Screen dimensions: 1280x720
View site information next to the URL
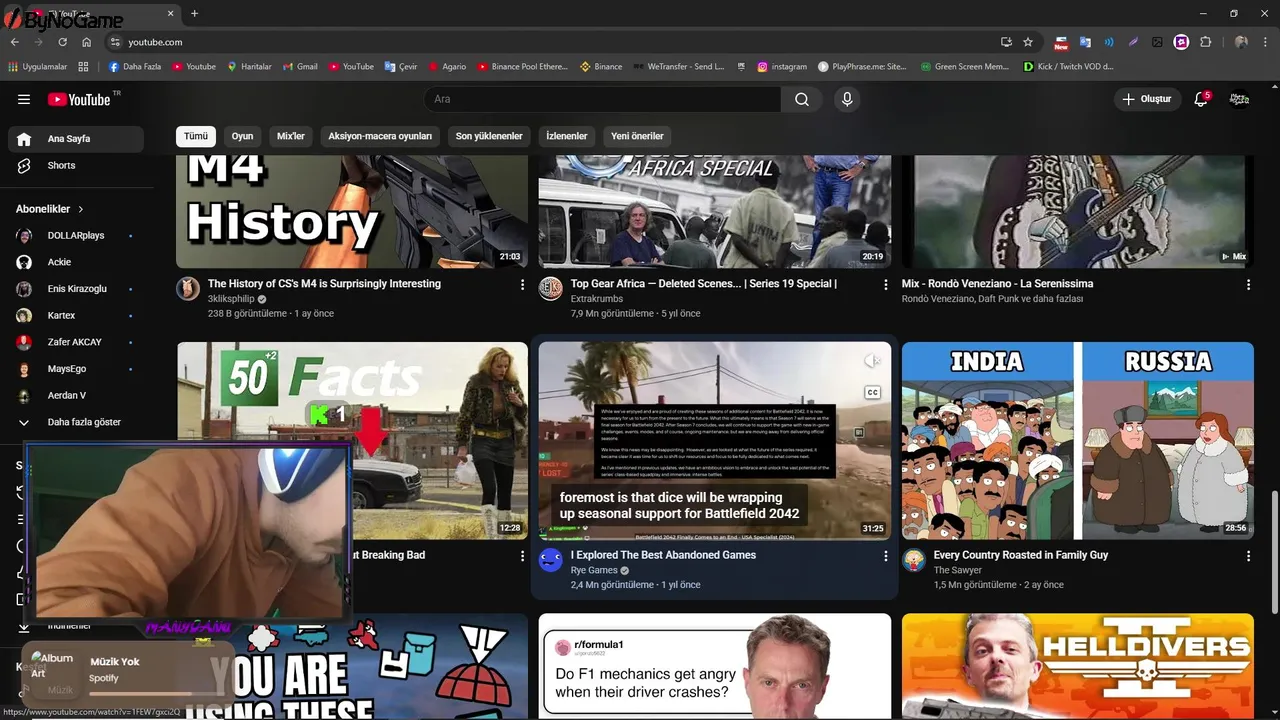pyautogui.click(x=115, y=42)
